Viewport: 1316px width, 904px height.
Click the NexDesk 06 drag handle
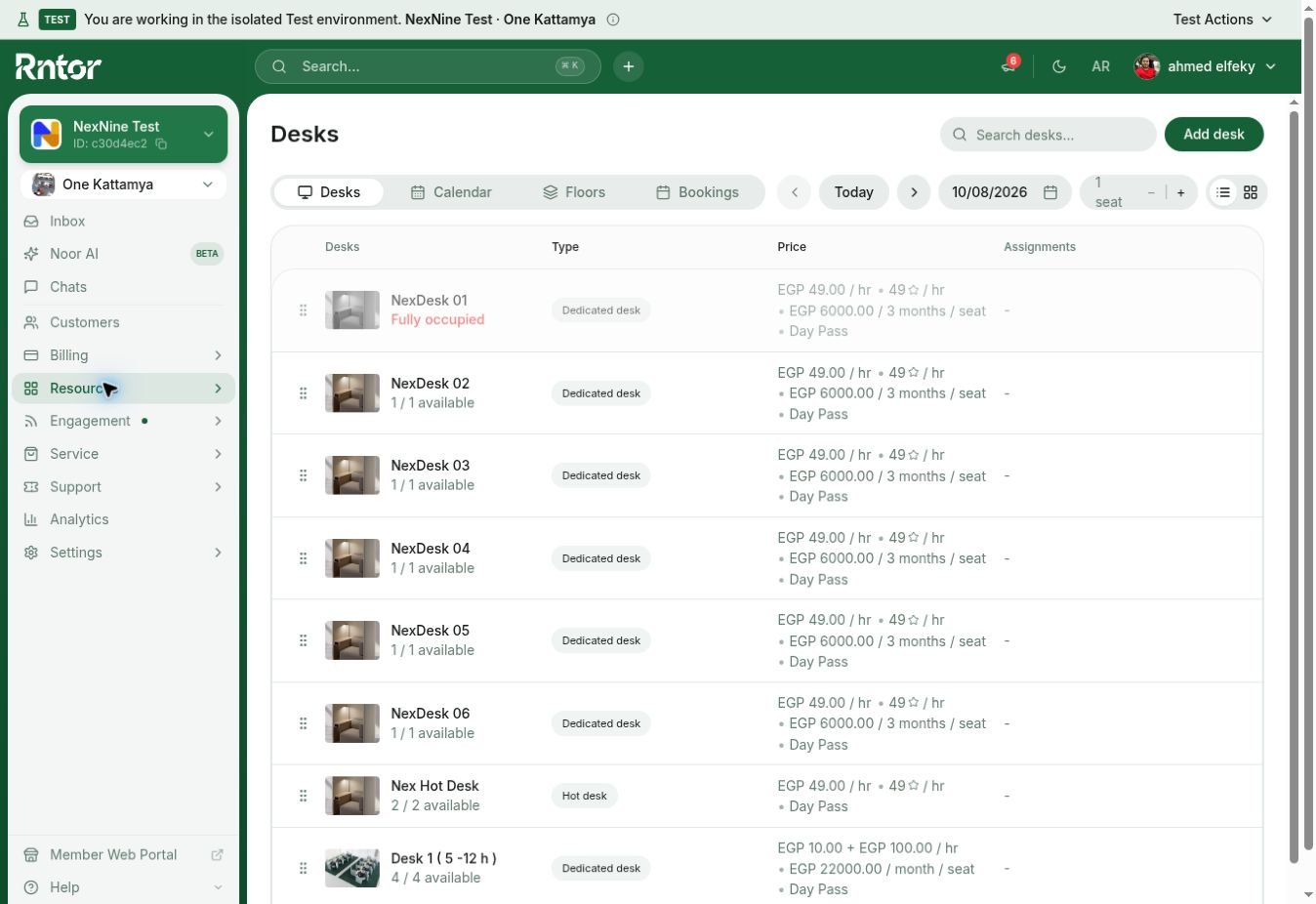[303, 723]
